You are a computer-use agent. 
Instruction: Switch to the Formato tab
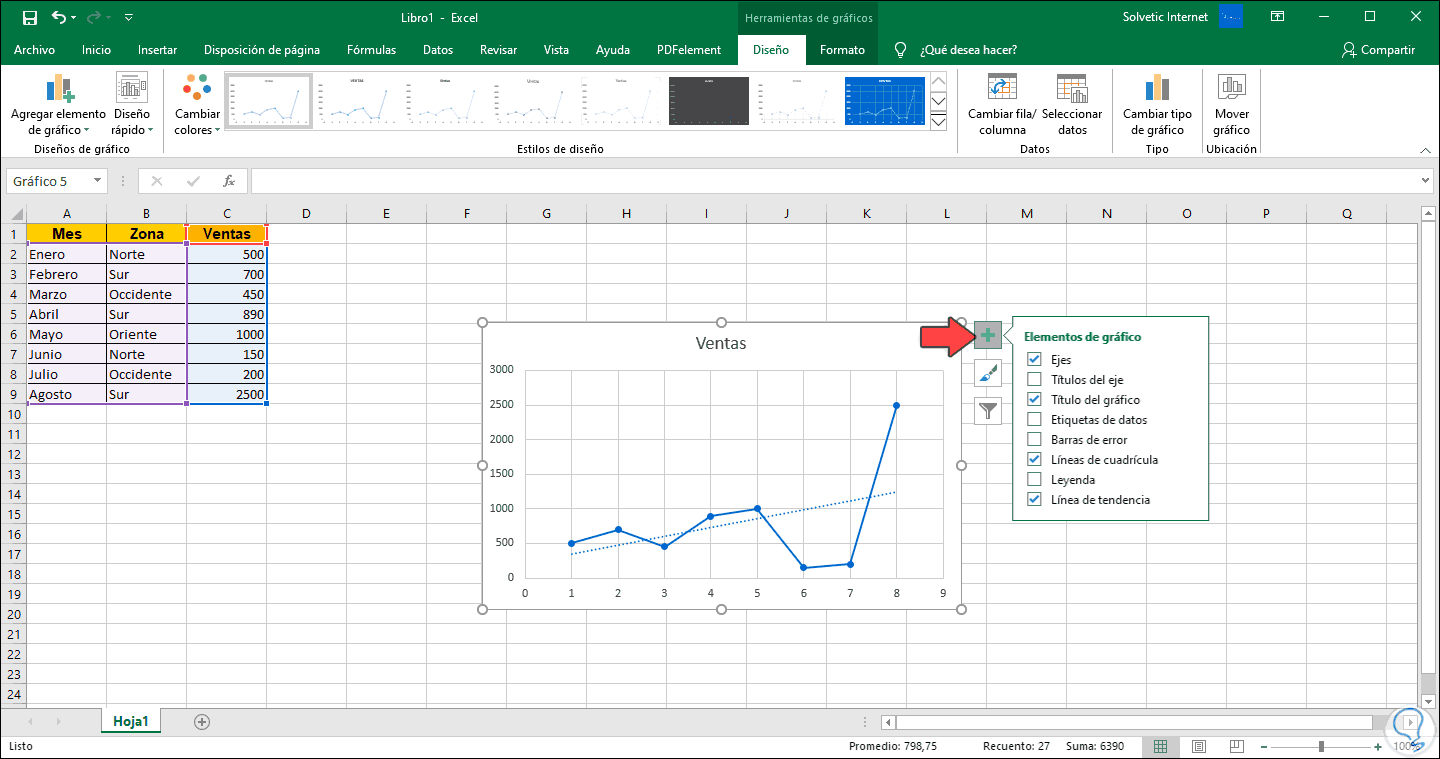(842, 50)
